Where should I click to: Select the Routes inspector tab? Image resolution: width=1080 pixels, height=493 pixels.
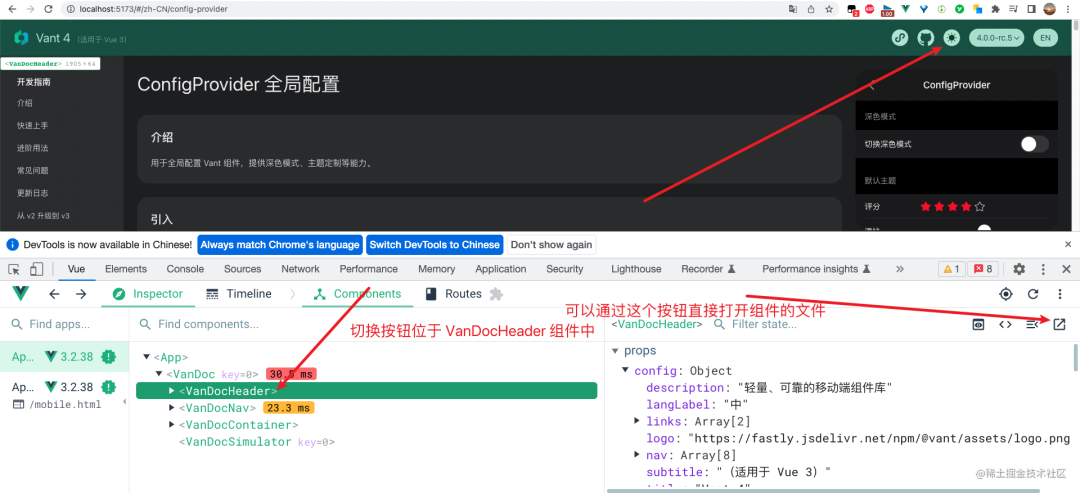point(453,294)
